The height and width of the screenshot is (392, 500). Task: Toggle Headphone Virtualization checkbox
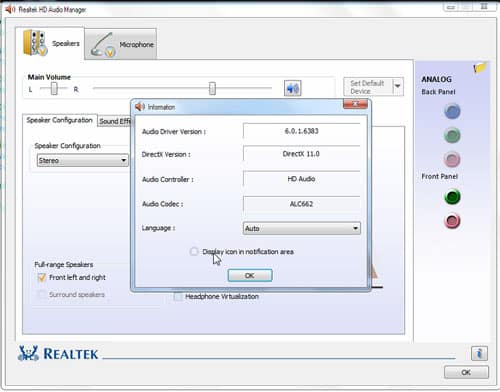(178, 296)
